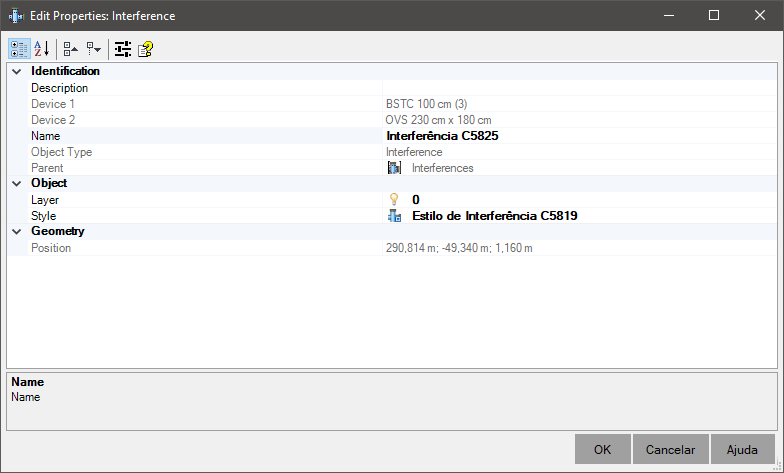Screen dimensions: 784x473
Task: Click the expand all categories toolbar icon
Action: [94, 49]
